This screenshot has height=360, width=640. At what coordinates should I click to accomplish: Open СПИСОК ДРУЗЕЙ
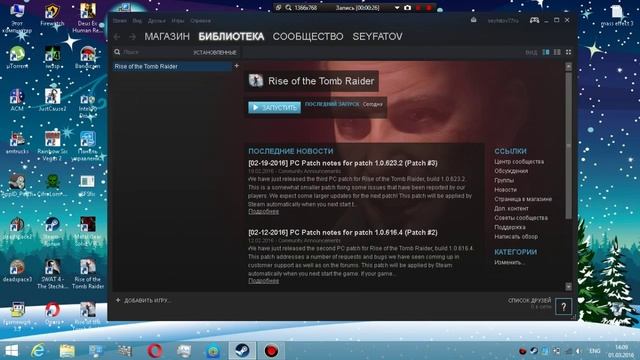pos(529,300)
